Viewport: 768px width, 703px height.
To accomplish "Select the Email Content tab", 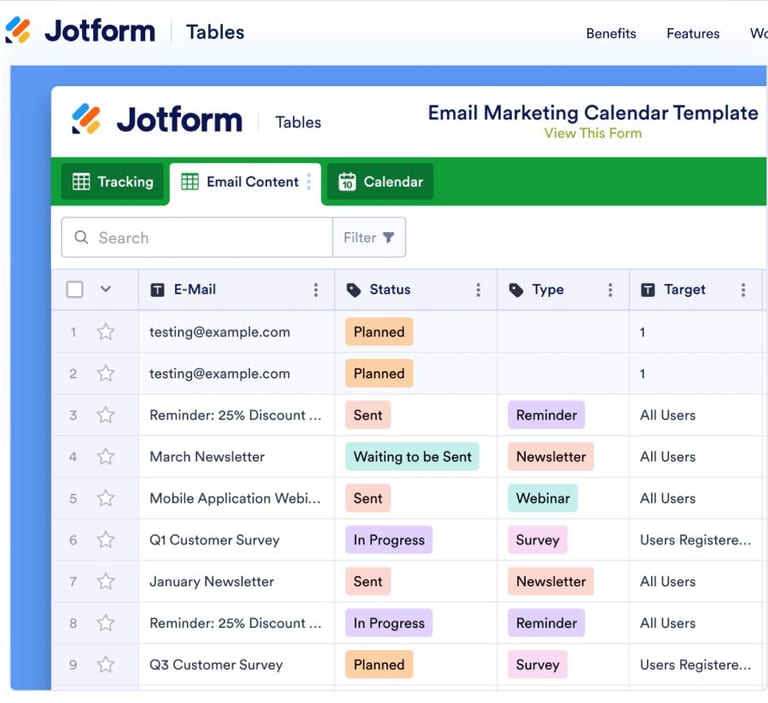I will pos(245,182).
